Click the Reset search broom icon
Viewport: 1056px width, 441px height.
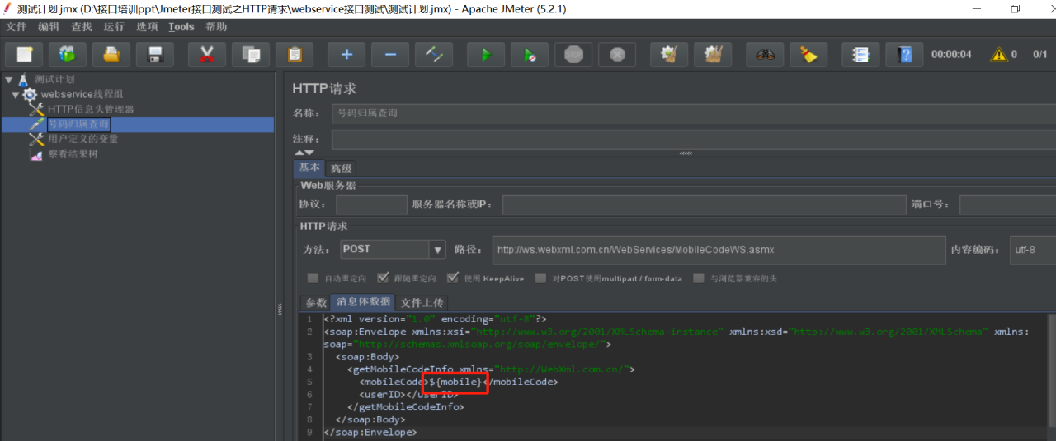(809, 55)
